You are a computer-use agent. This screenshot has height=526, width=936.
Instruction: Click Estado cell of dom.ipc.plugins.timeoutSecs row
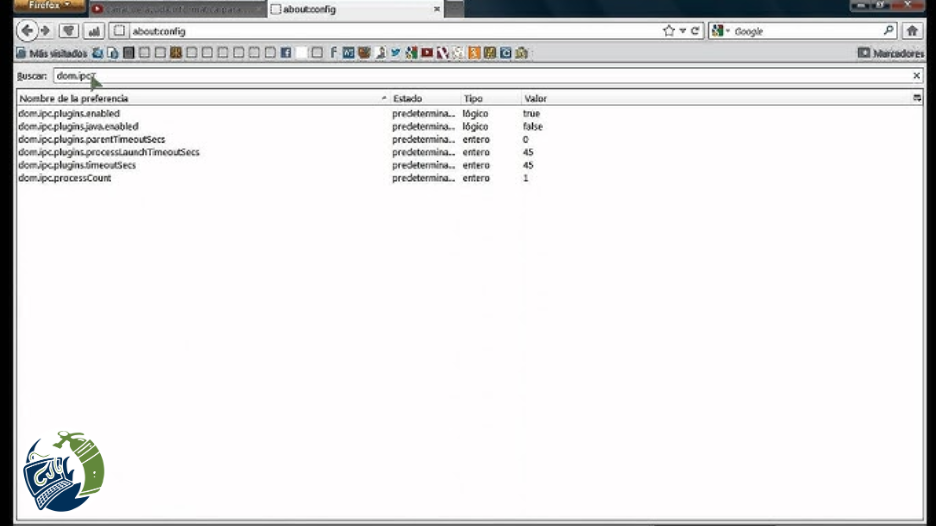[423, 165]
